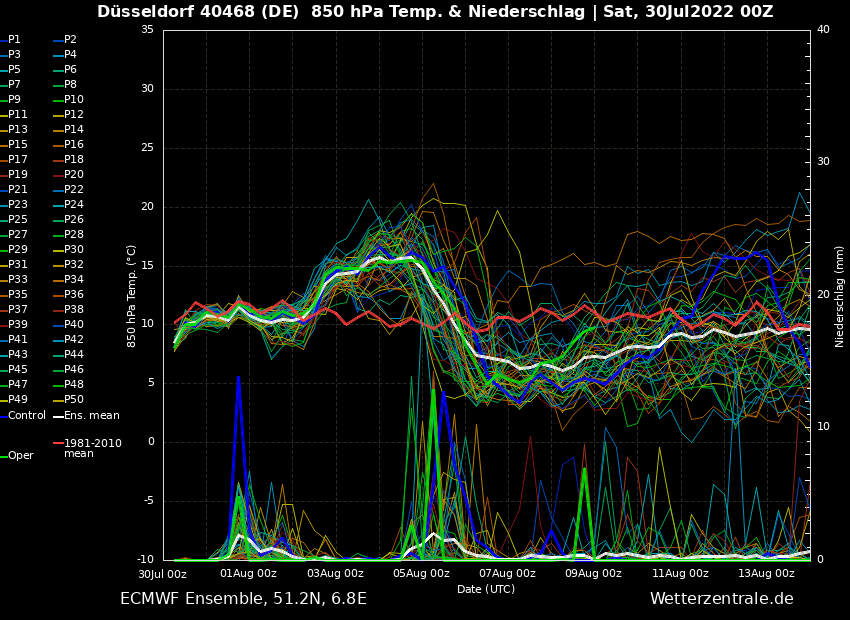Screen dimensions: 850x620
Task: Click the 850 hPa Temp. axis label
Action: click(131, 296)
